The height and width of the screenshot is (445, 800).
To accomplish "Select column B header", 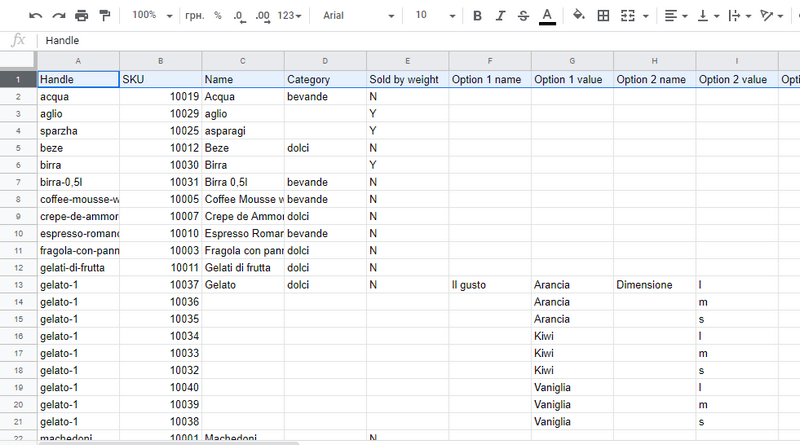I will pyautogui.click(x=161, y=61).
